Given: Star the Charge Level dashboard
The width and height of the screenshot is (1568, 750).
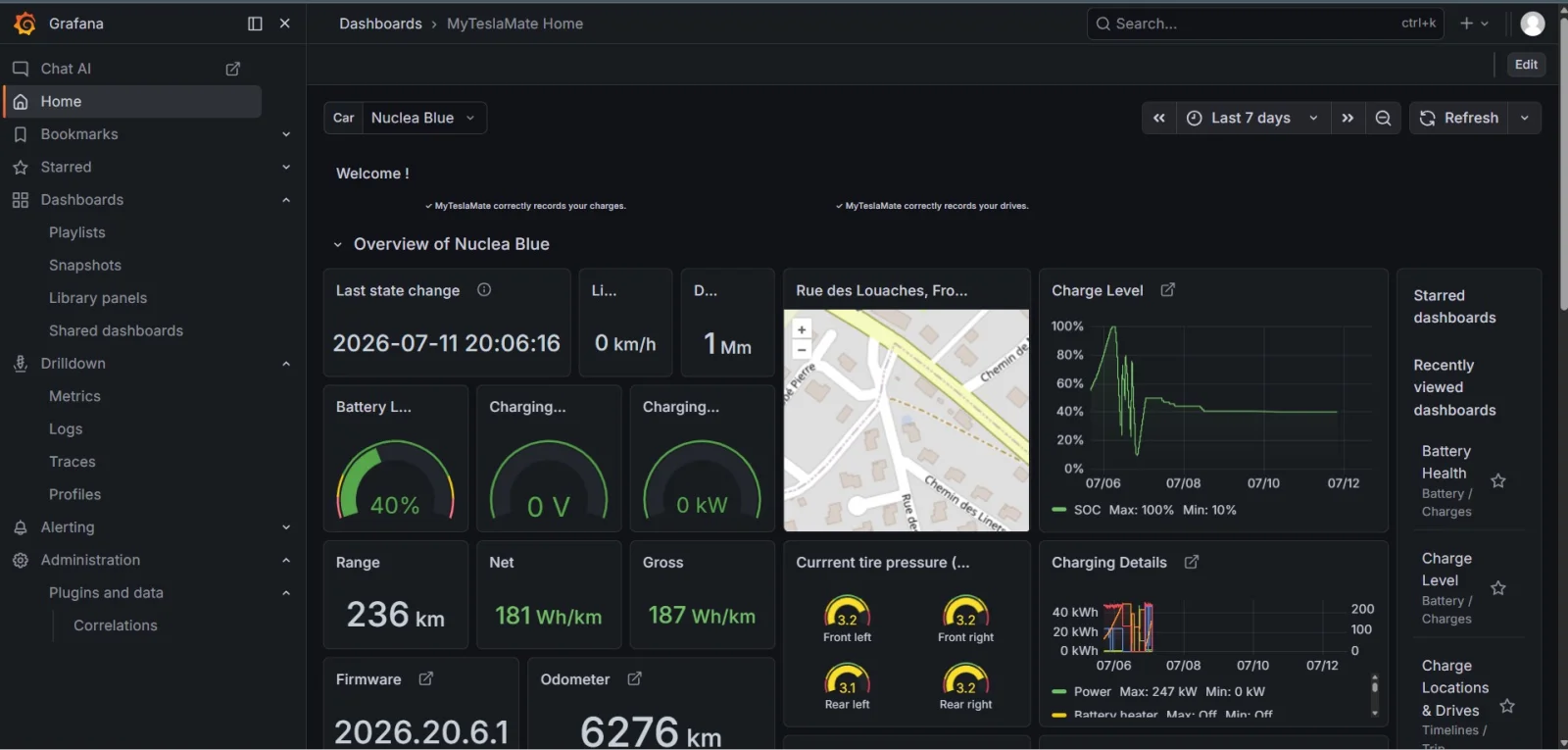Looking at the screenshot, I should click(1498, 588).
